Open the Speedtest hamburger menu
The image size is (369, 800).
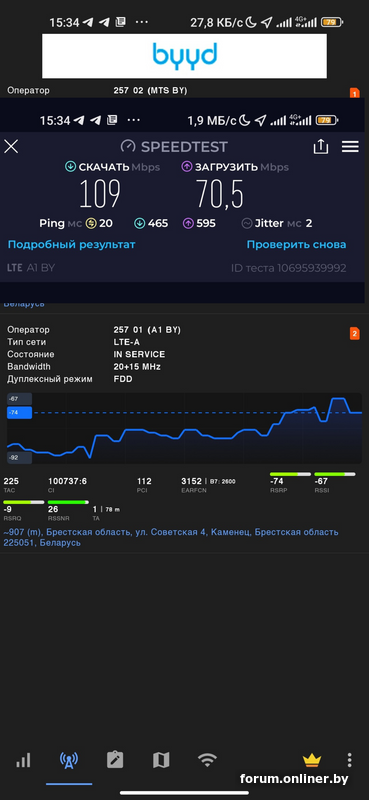(x=350, y=146)
